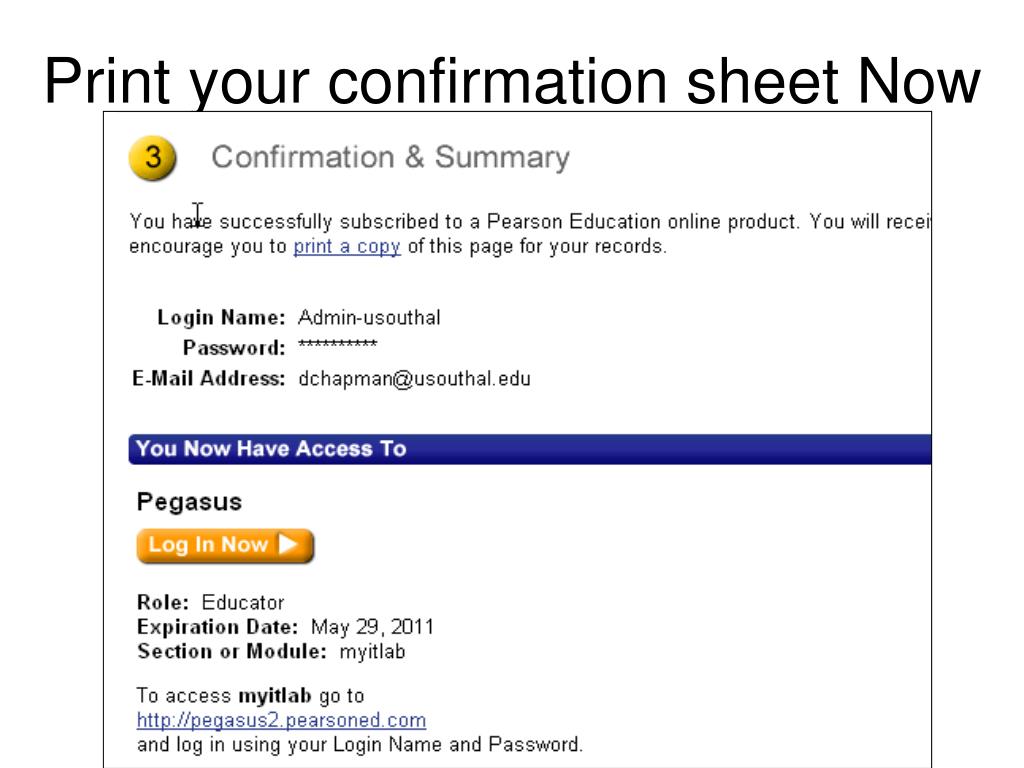
Task: Click the You Now Have Access To banner
Action: 530,449
